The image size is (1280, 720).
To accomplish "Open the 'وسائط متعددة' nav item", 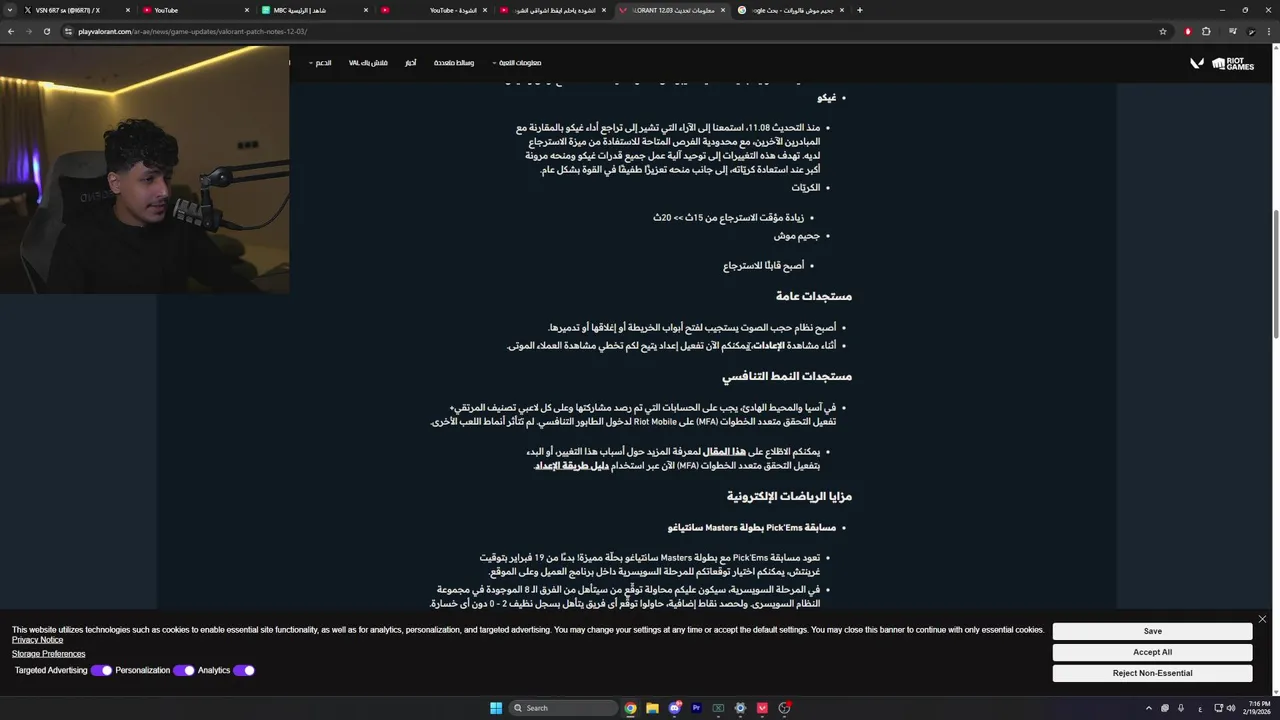I will [454, 63].
